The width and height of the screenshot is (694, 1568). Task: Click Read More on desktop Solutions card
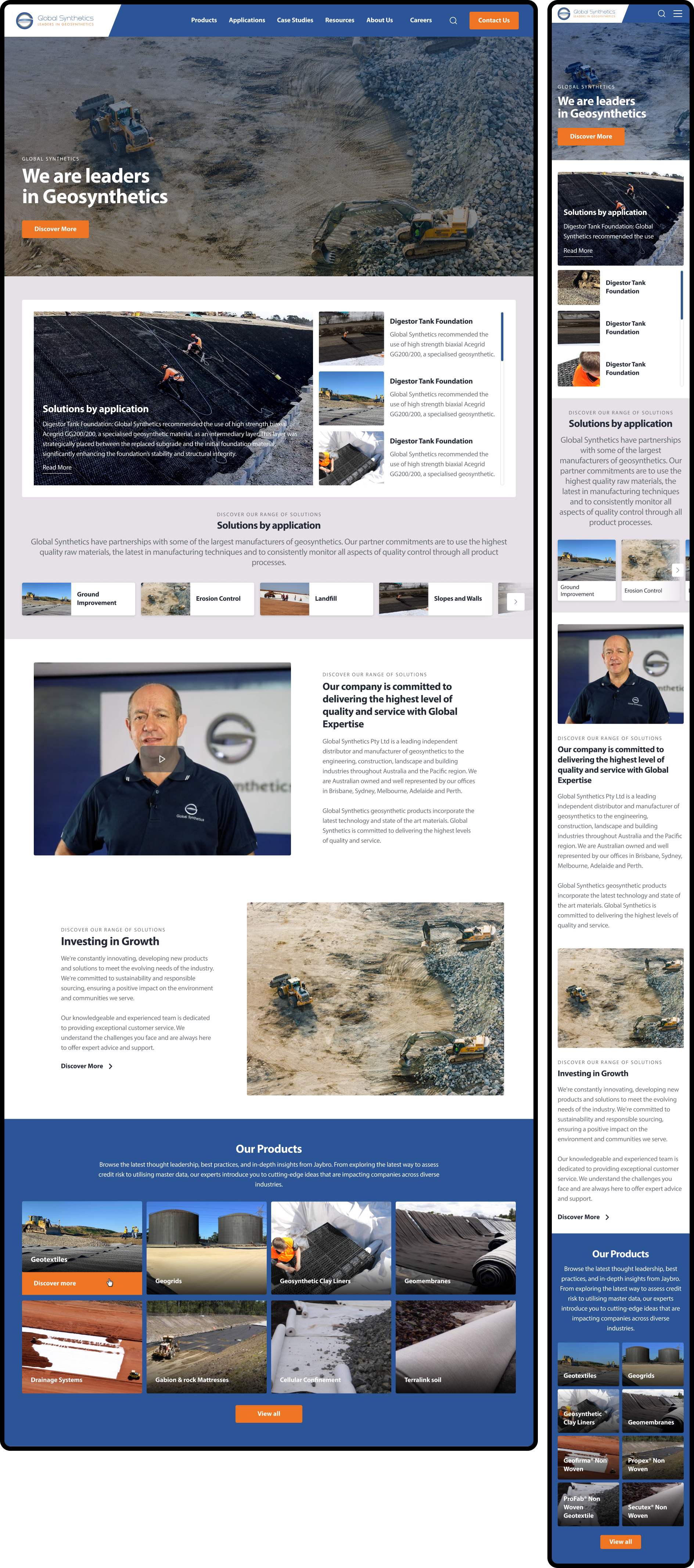57,467
